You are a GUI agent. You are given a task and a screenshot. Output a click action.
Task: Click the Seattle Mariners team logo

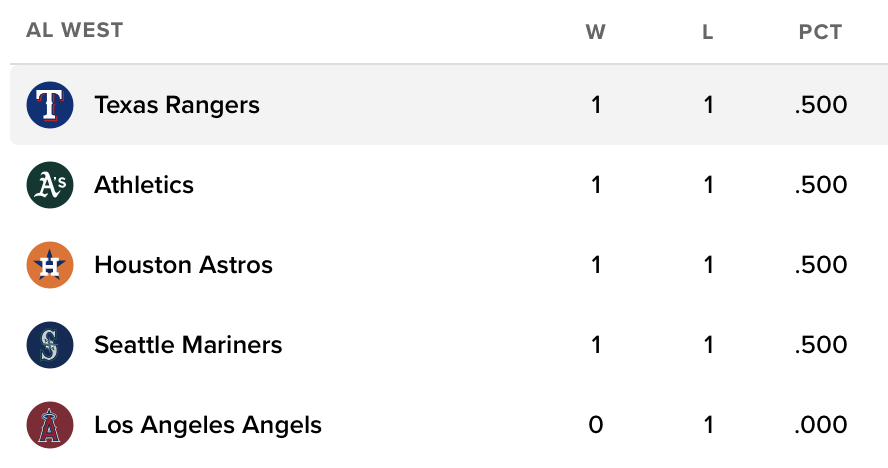tap(50, 345)
